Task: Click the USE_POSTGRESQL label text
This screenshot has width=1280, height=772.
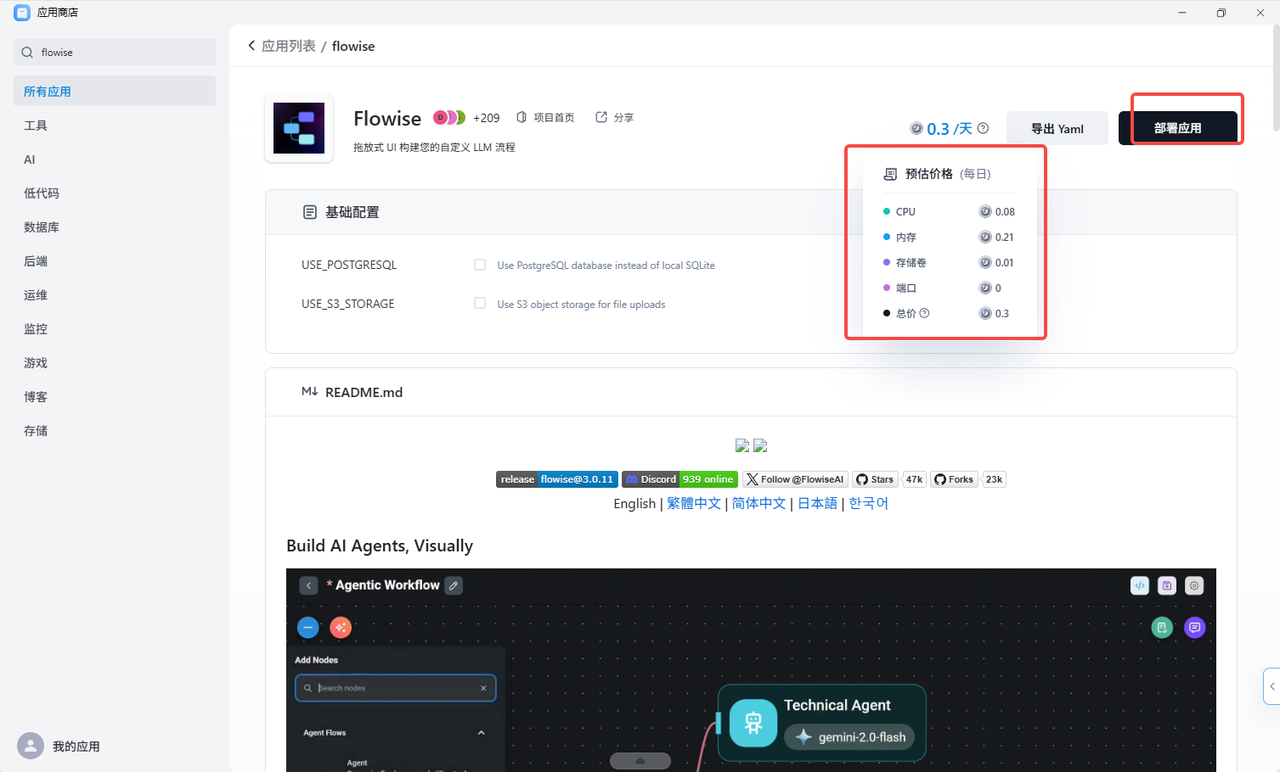Action: click(349, 265)
